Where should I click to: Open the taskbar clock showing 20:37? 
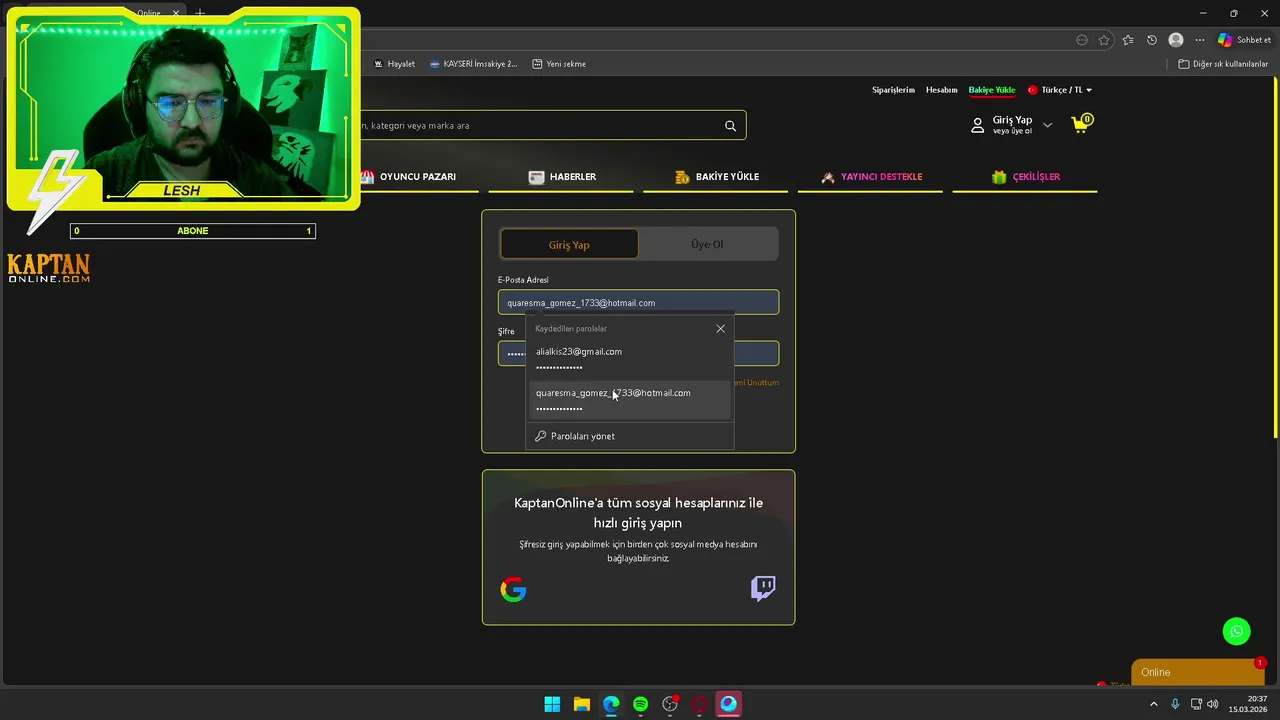(1248, 704)
